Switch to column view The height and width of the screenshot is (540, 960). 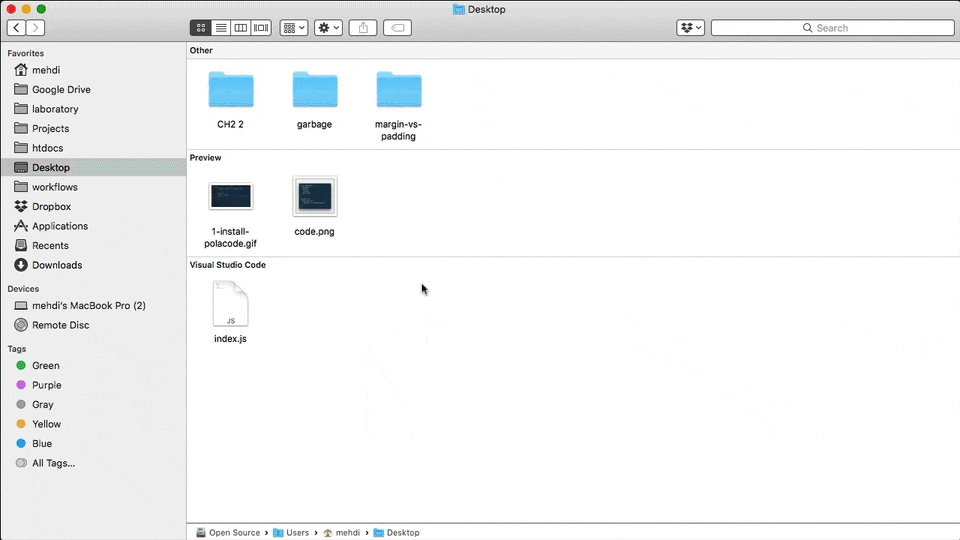coord(241,28)
